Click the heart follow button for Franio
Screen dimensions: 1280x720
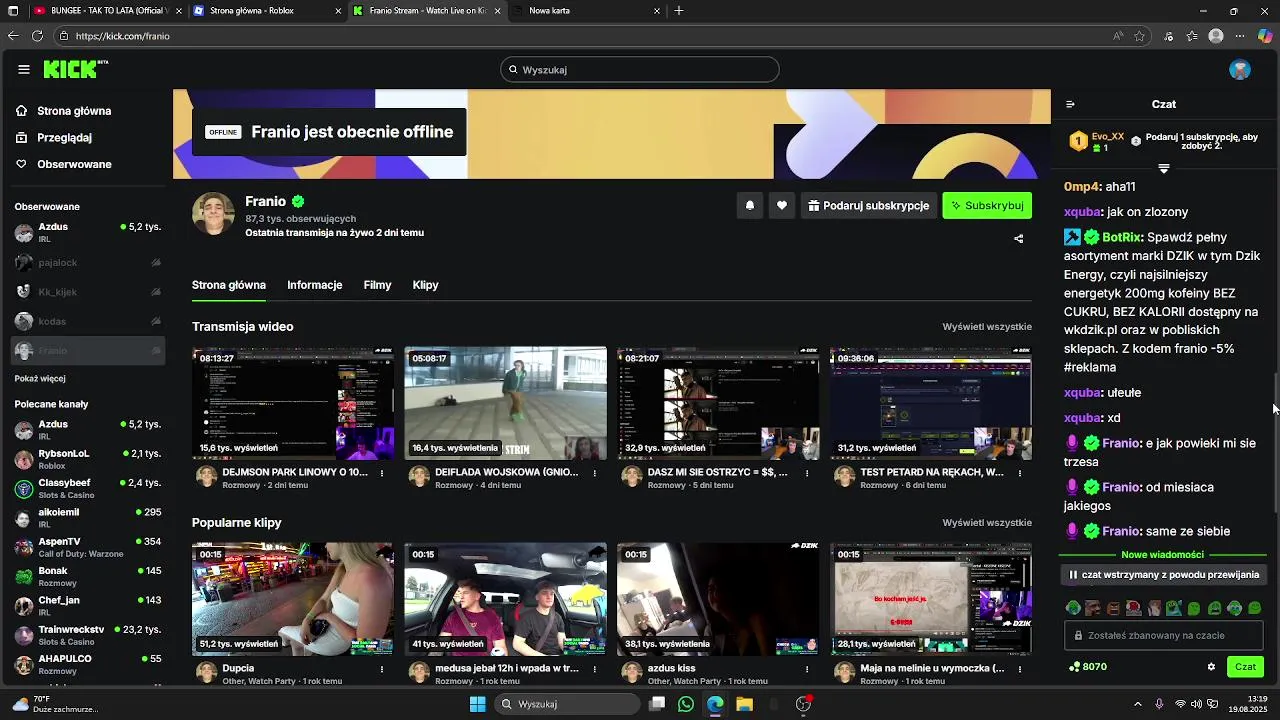(782, 205)
